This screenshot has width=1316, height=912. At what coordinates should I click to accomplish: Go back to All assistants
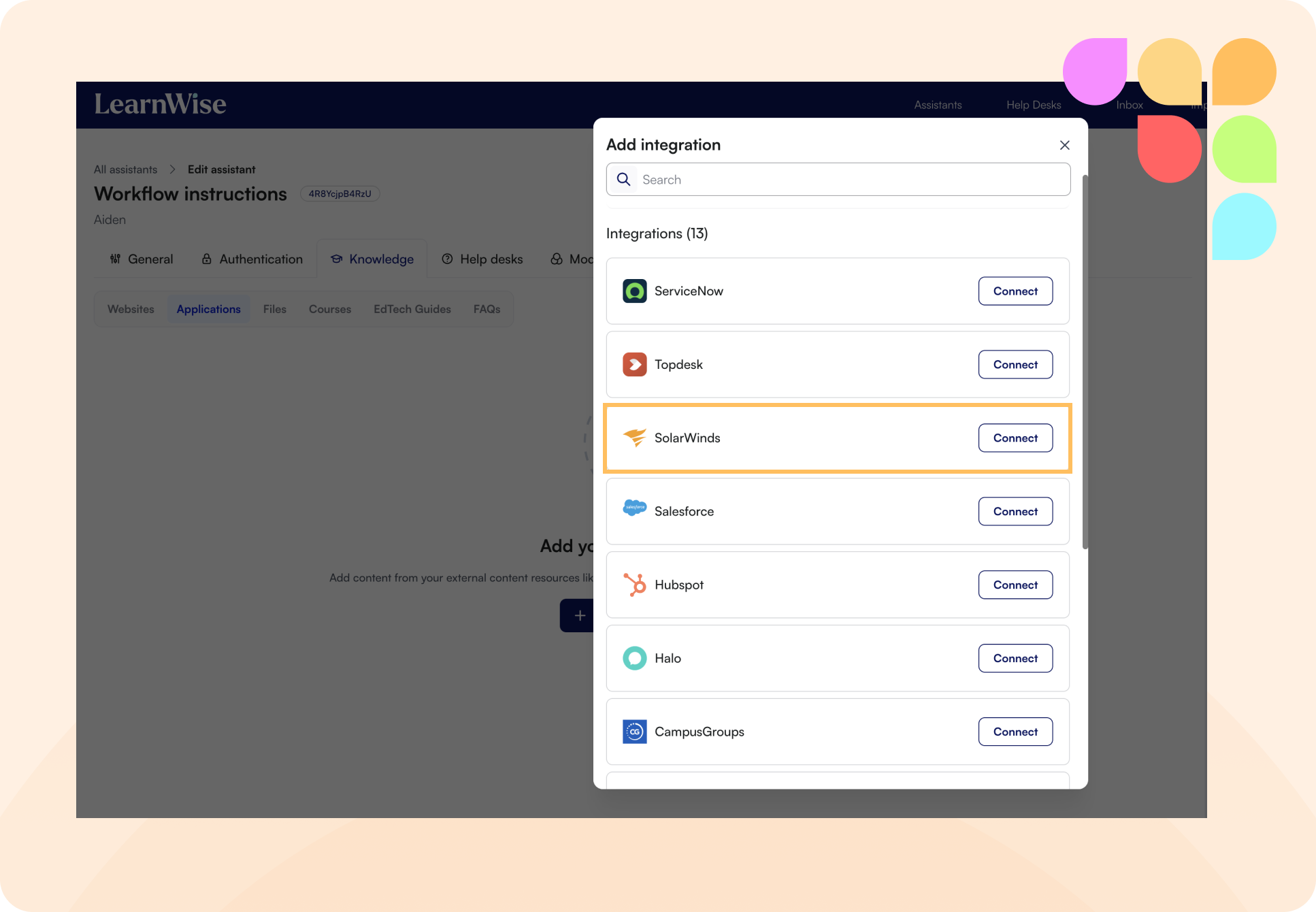125,169
